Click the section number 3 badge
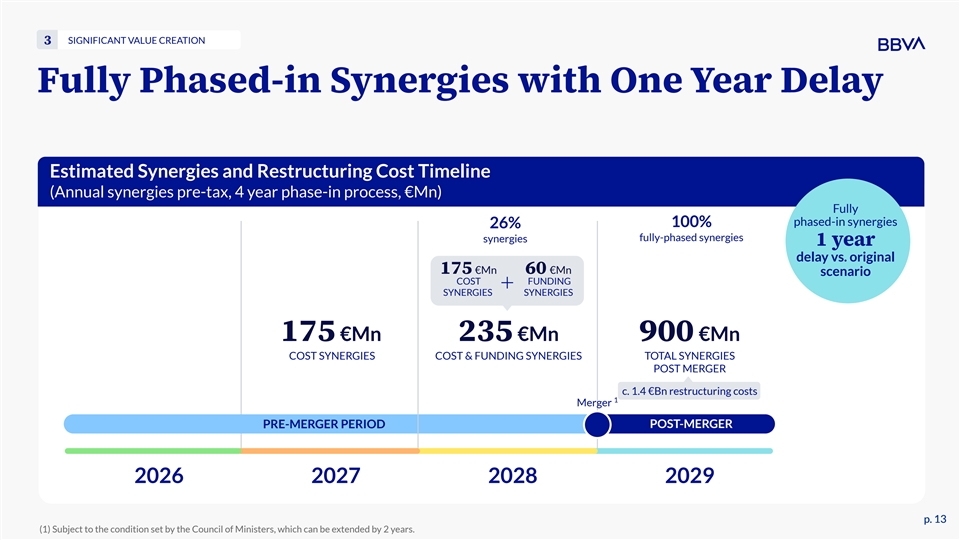 click(x=47, y=40)
